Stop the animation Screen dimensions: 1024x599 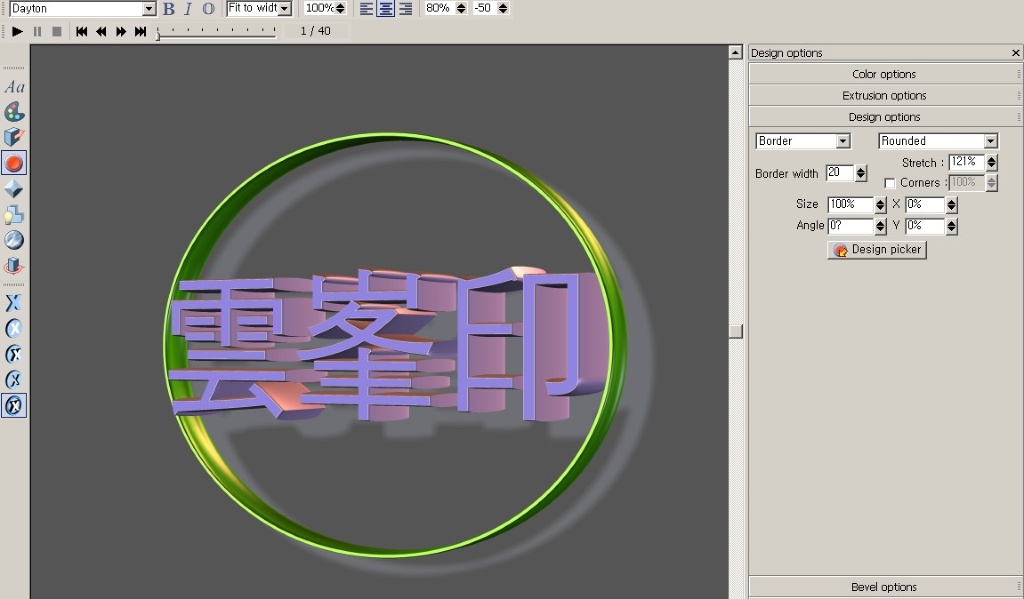point(57,31)
